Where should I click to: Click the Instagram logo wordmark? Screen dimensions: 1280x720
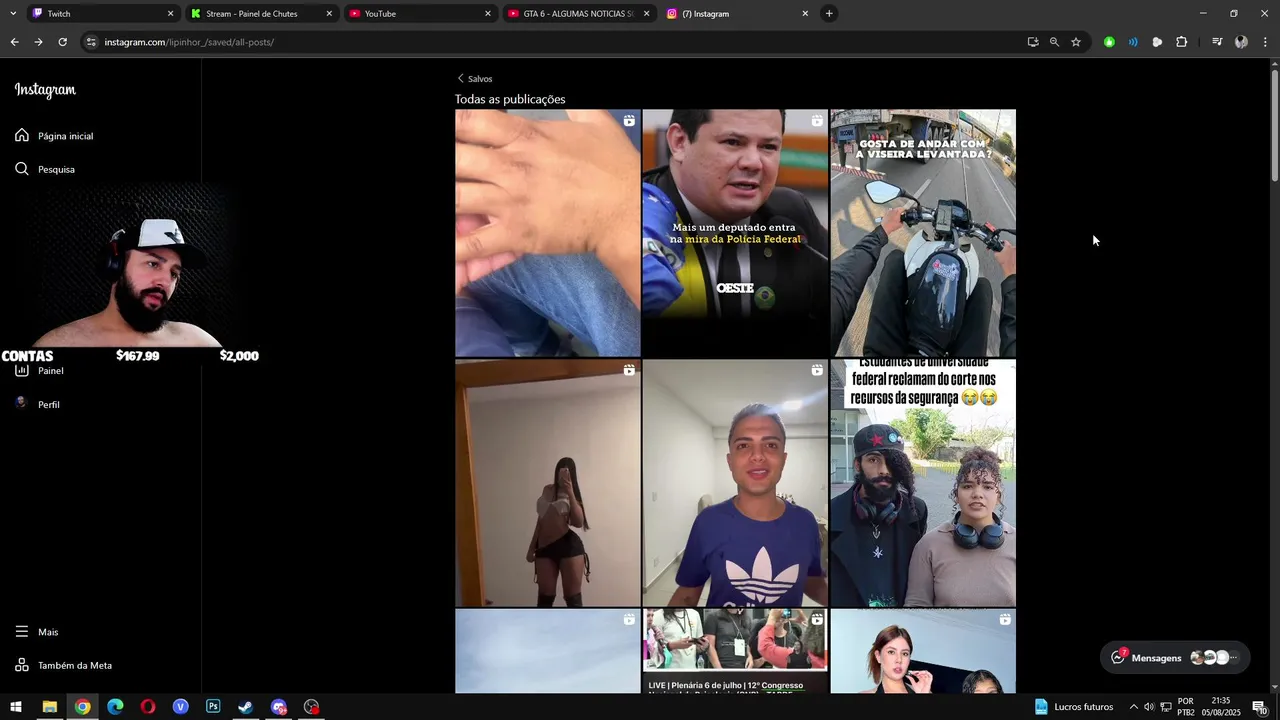click(45, 90)
